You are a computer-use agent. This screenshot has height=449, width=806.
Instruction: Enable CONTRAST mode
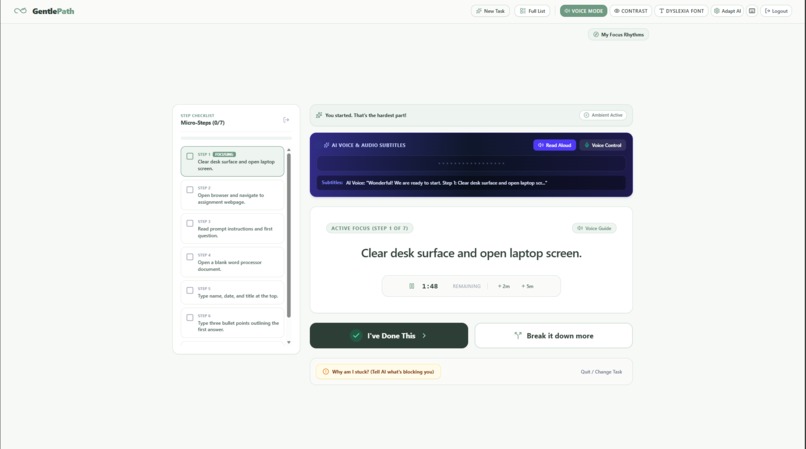coord(631,11)
